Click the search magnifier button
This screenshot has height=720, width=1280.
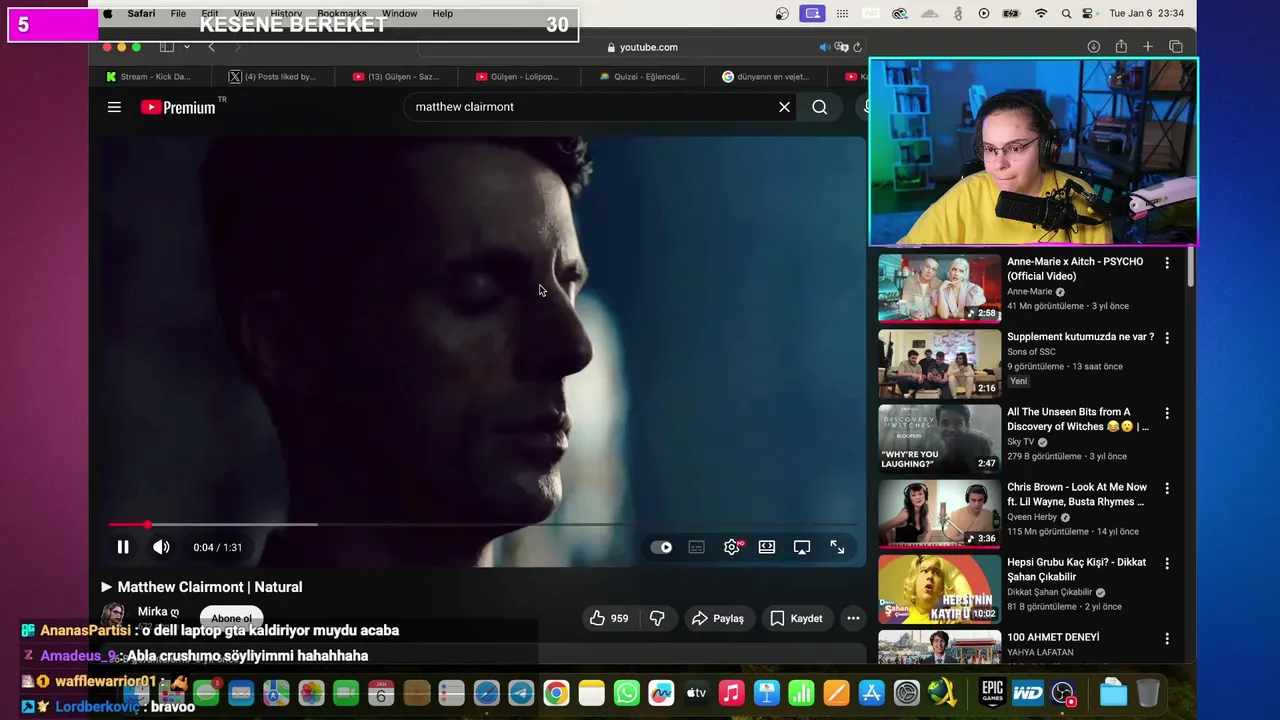point(820,107)
